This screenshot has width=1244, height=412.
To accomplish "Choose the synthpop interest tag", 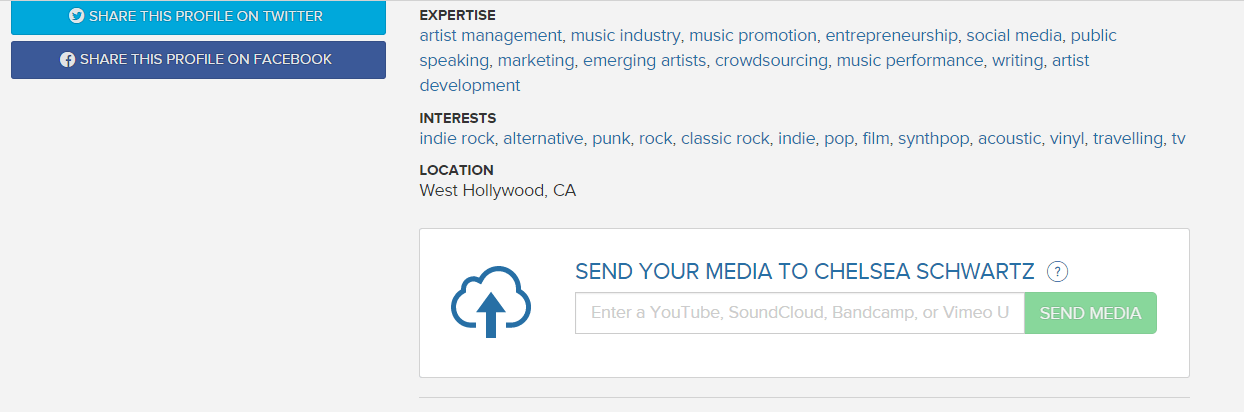I will coord(933,139).
